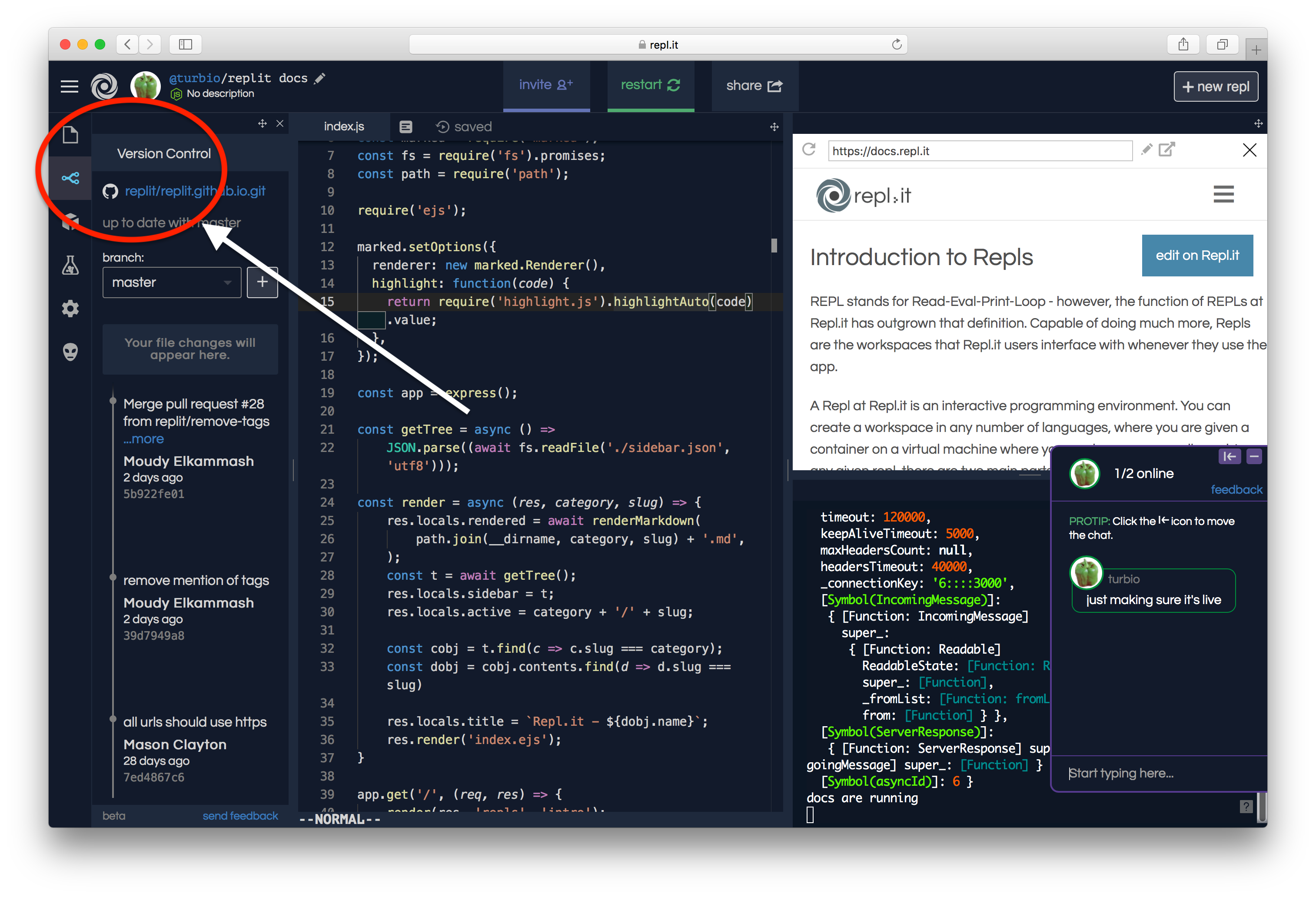The height and width of the screenshot is (897, 1316).
Task: Click editor scrollbar thumb
Action: point(774,246)
